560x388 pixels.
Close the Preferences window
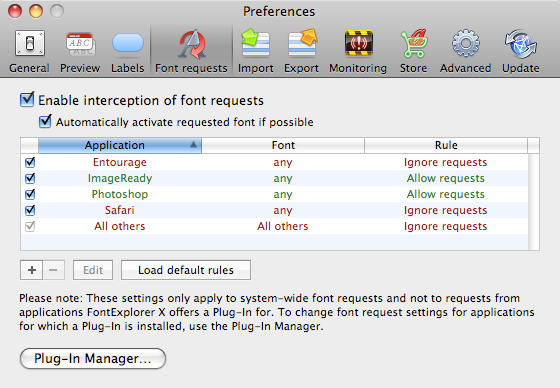(x=15, y=11)
